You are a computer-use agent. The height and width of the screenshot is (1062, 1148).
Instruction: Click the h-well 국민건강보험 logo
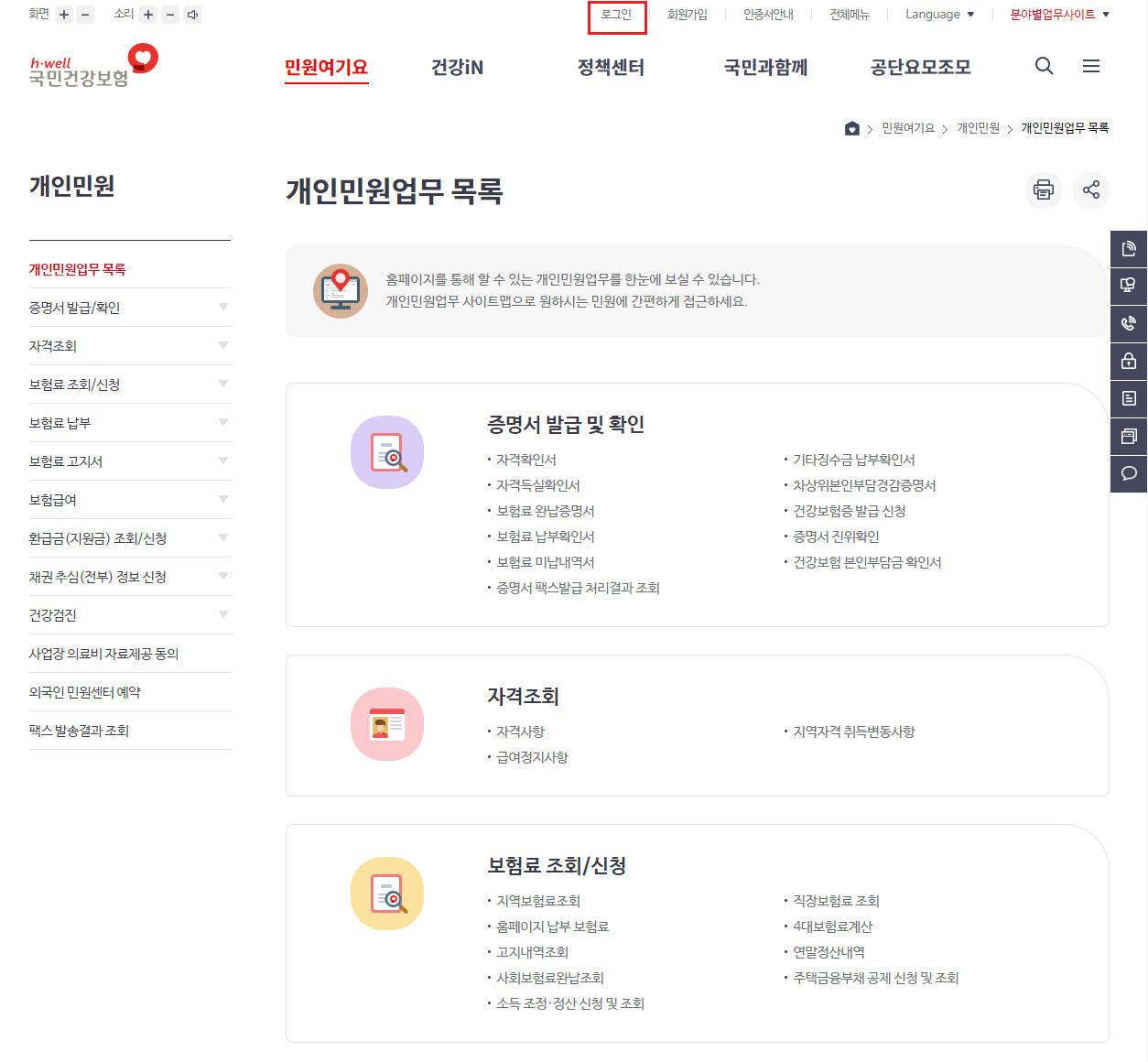92,65
